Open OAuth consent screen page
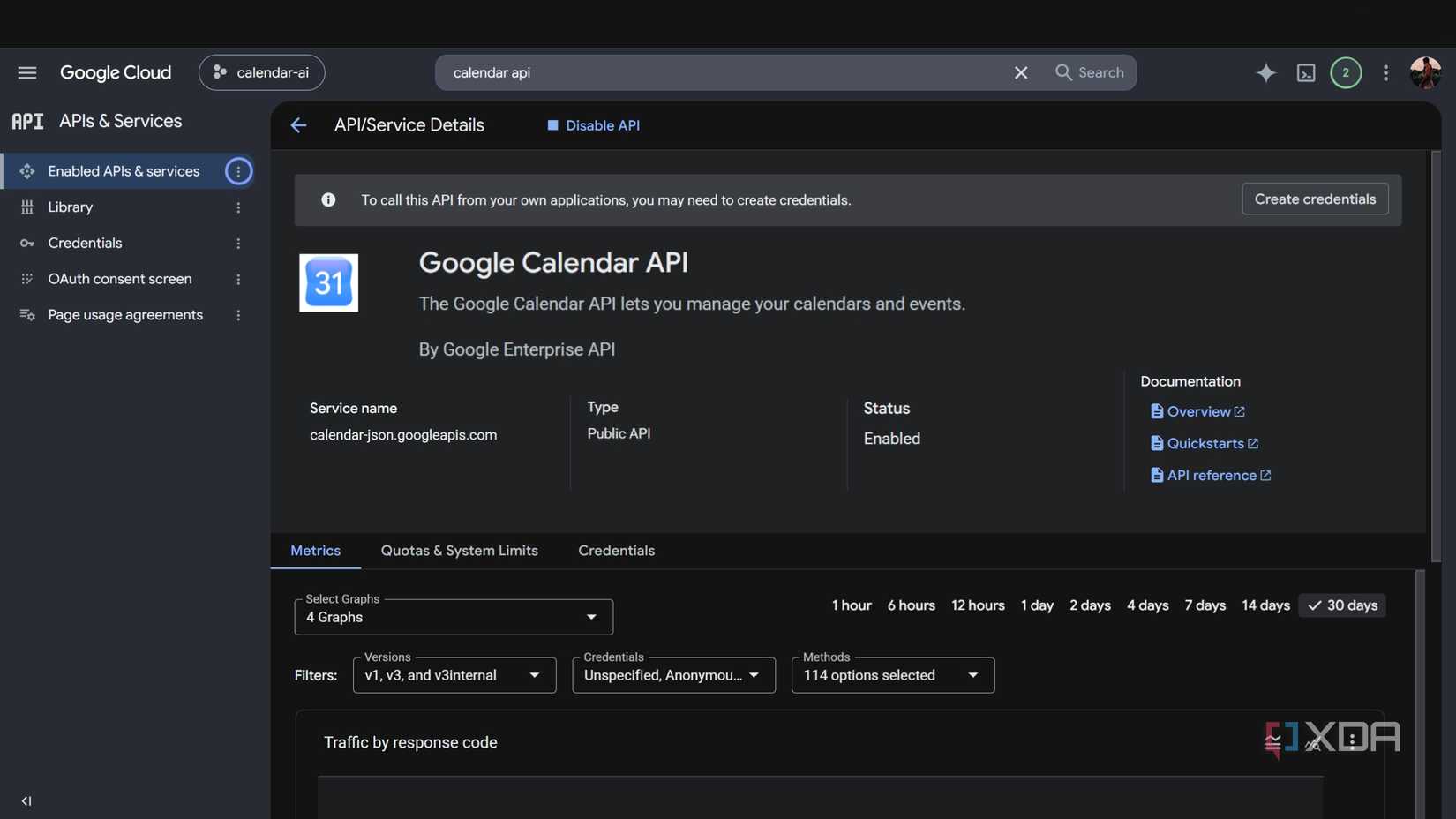 120,279
